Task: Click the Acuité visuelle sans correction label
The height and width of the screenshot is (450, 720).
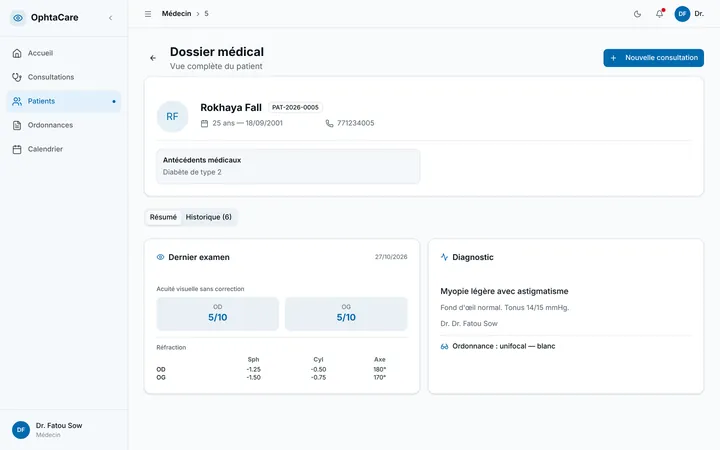Action: [200, 289]
